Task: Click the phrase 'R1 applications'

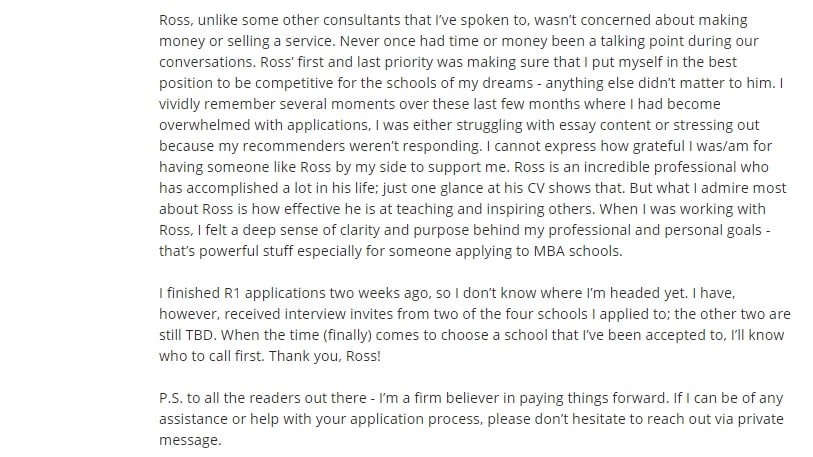Action: [275, 294]
